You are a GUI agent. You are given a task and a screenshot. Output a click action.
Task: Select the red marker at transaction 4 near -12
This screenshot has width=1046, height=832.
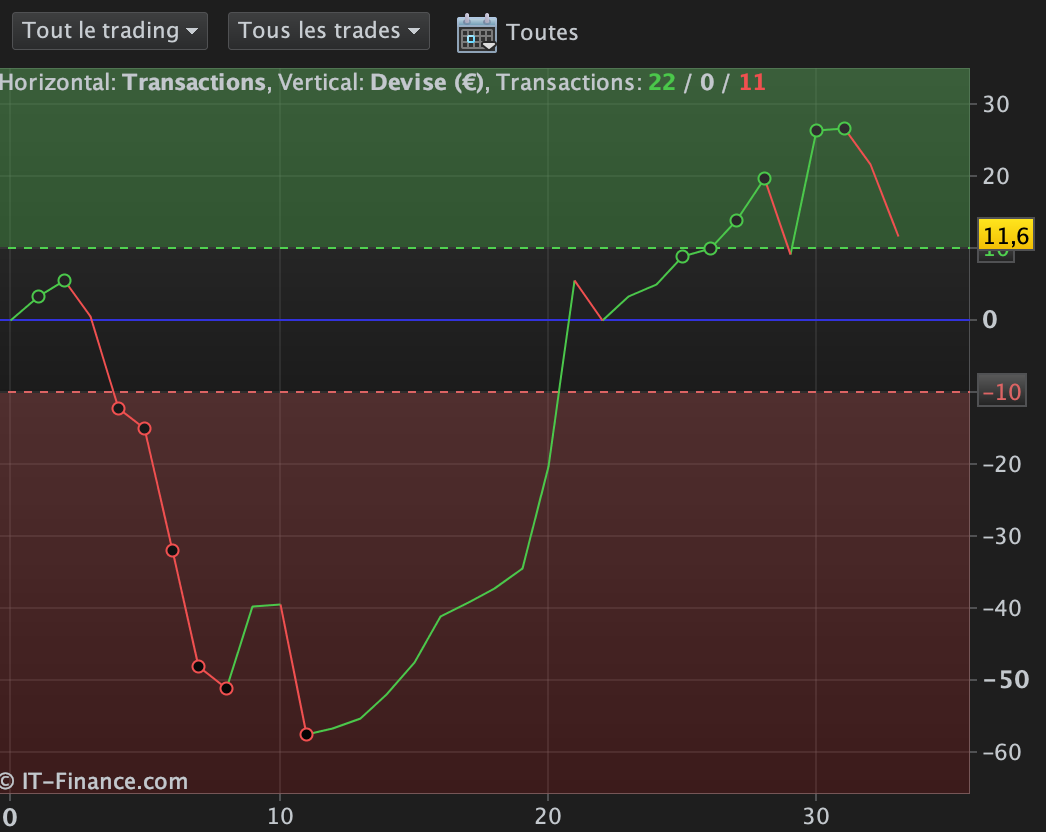pos(118,408)
